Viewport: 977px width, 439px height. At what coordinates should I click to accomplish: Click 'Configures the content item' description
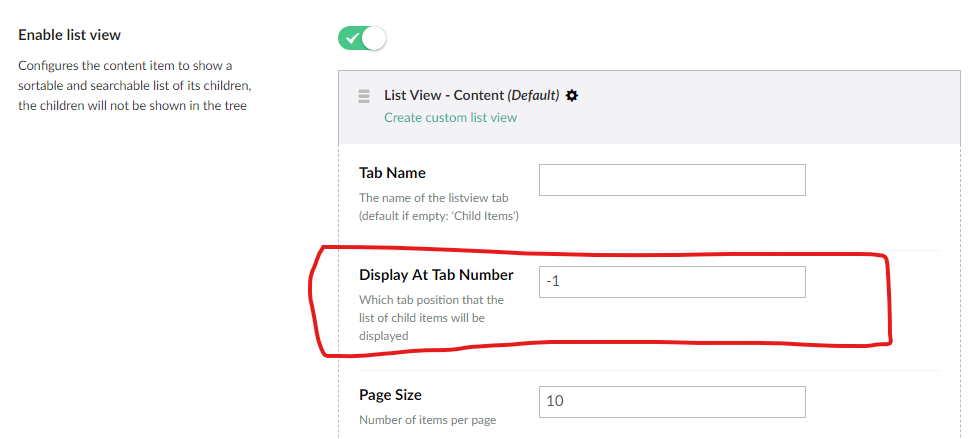(x=135, y=85)
